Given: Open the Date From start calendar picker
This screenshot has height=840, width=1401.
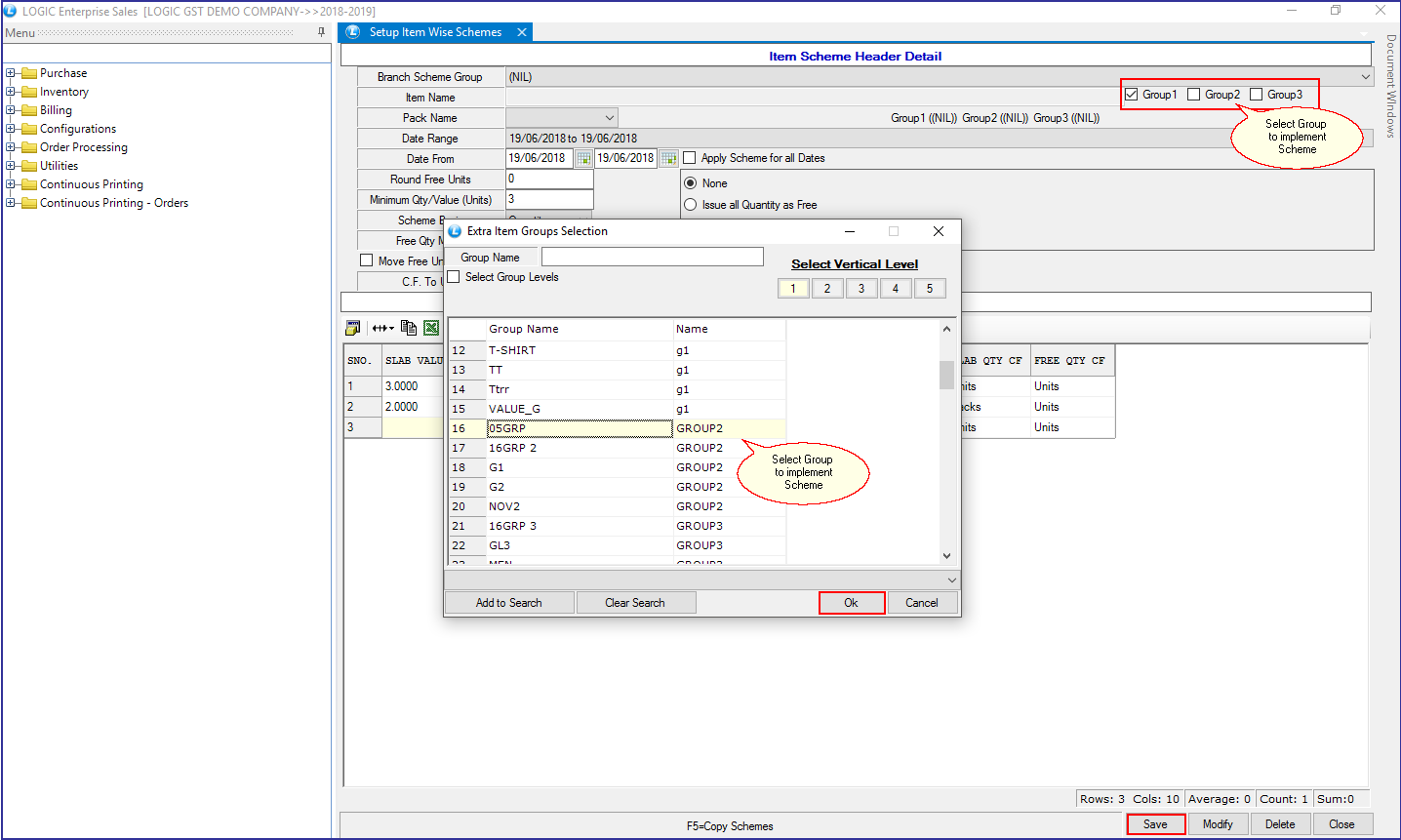Looking at the screenshot, I should pos(583,158).
